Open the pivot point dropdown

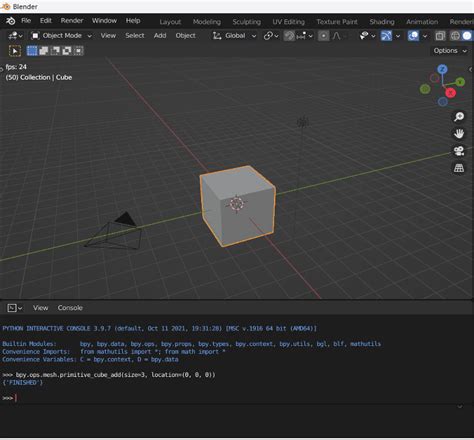pos(271,36)
